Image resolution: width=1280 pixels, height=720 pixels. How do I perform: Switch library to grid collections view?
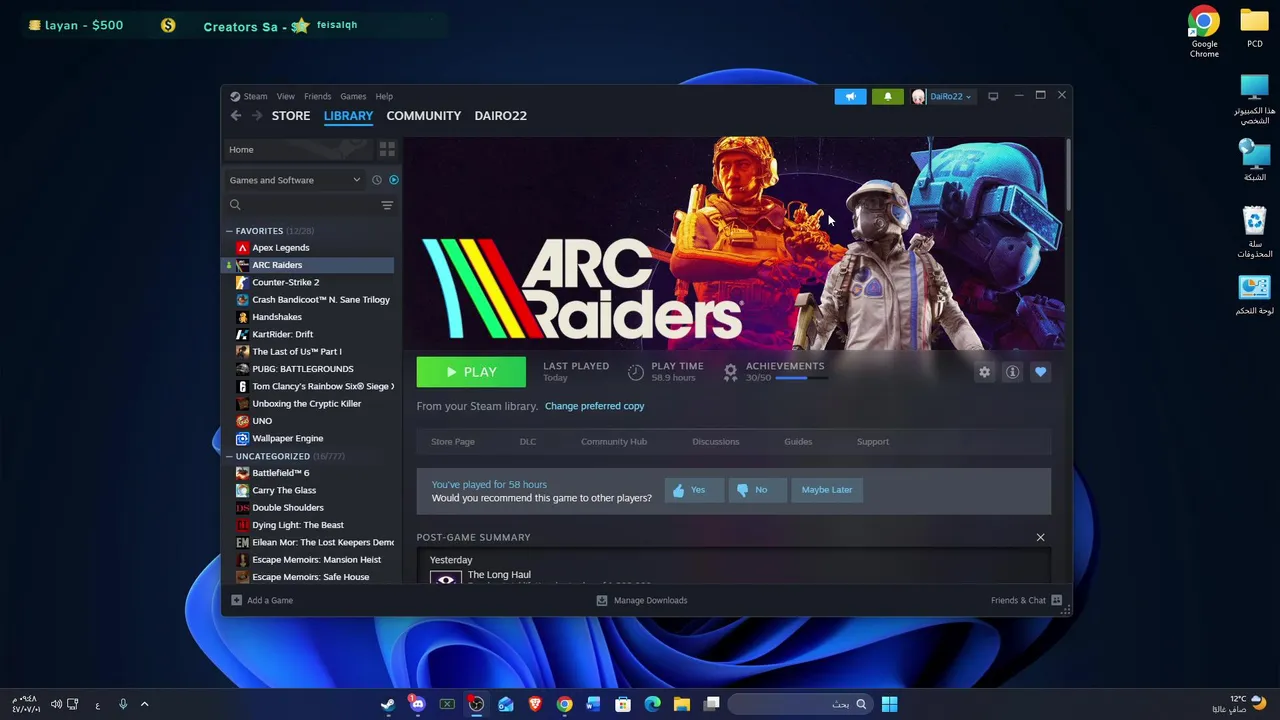(x=387, y=149)
